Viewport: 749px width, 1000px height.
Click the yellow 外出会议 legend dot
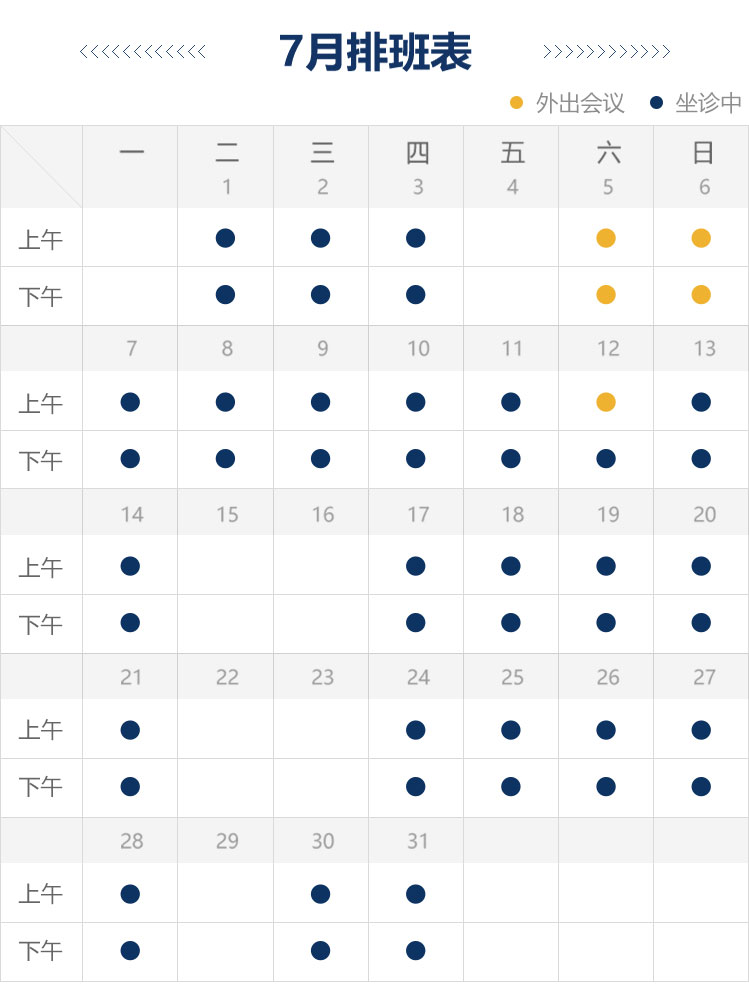(517, 102)
